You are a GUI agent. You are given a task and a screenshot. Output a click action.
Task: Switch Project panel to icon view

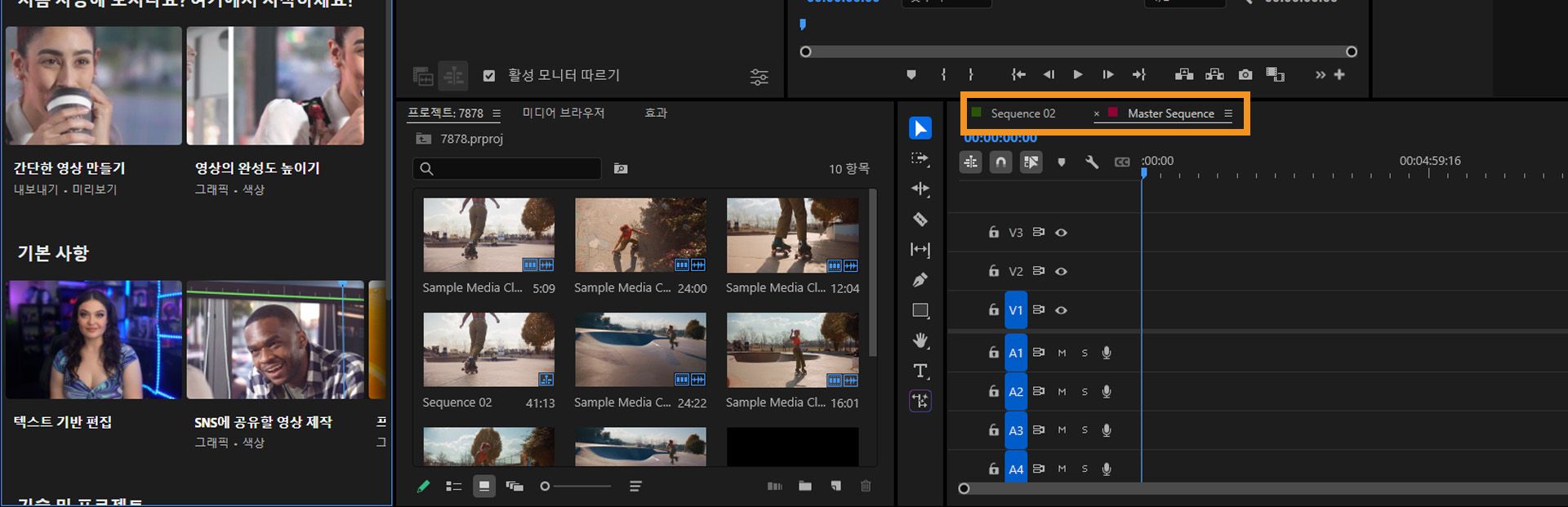pos(484,486)
